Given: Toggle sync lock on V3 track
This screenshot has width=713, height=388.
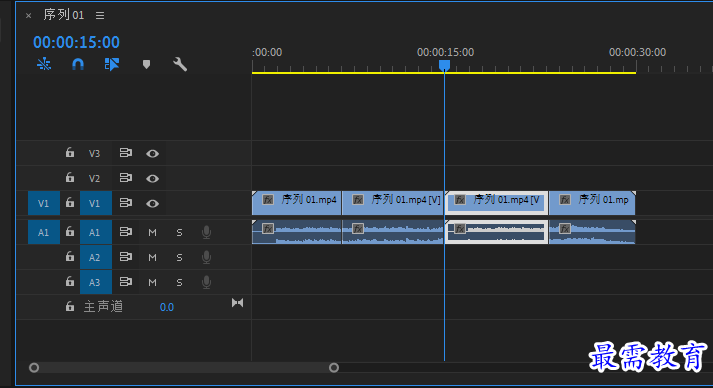Looking at the screenshot, I should [126, 153].
